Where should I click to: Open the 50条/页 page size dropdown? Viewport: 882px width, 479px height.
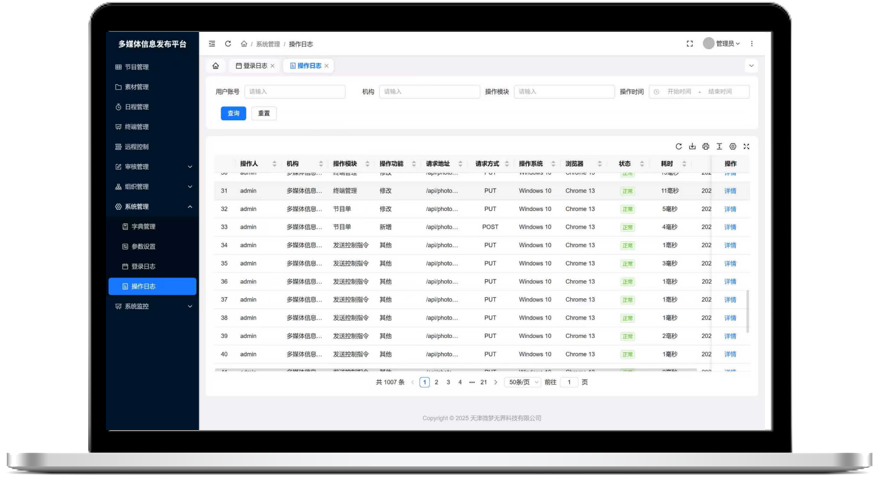pos(523,382)
